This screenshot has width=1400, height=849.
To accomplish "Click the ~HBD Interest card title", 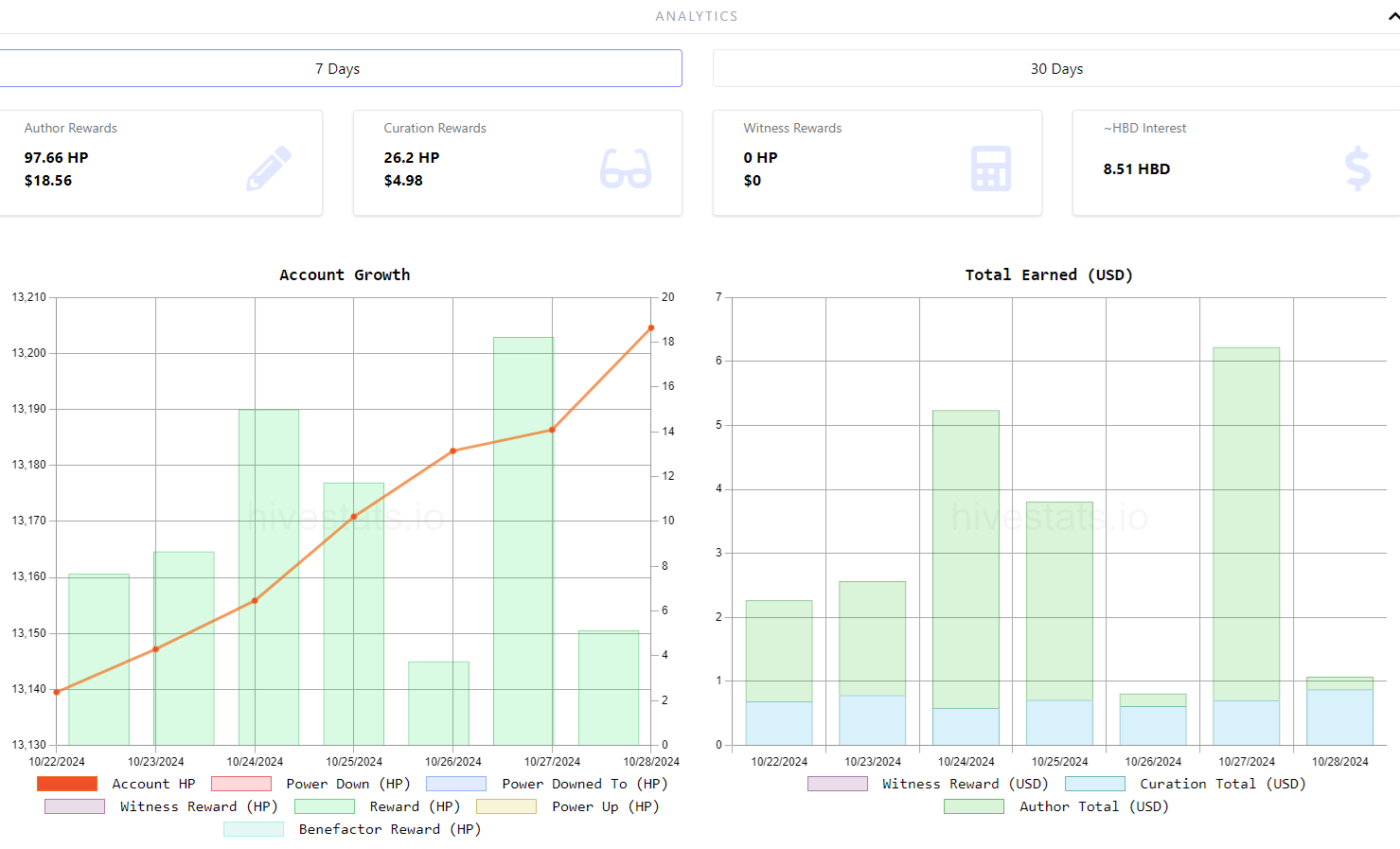I will click(x=1144, y=128).
